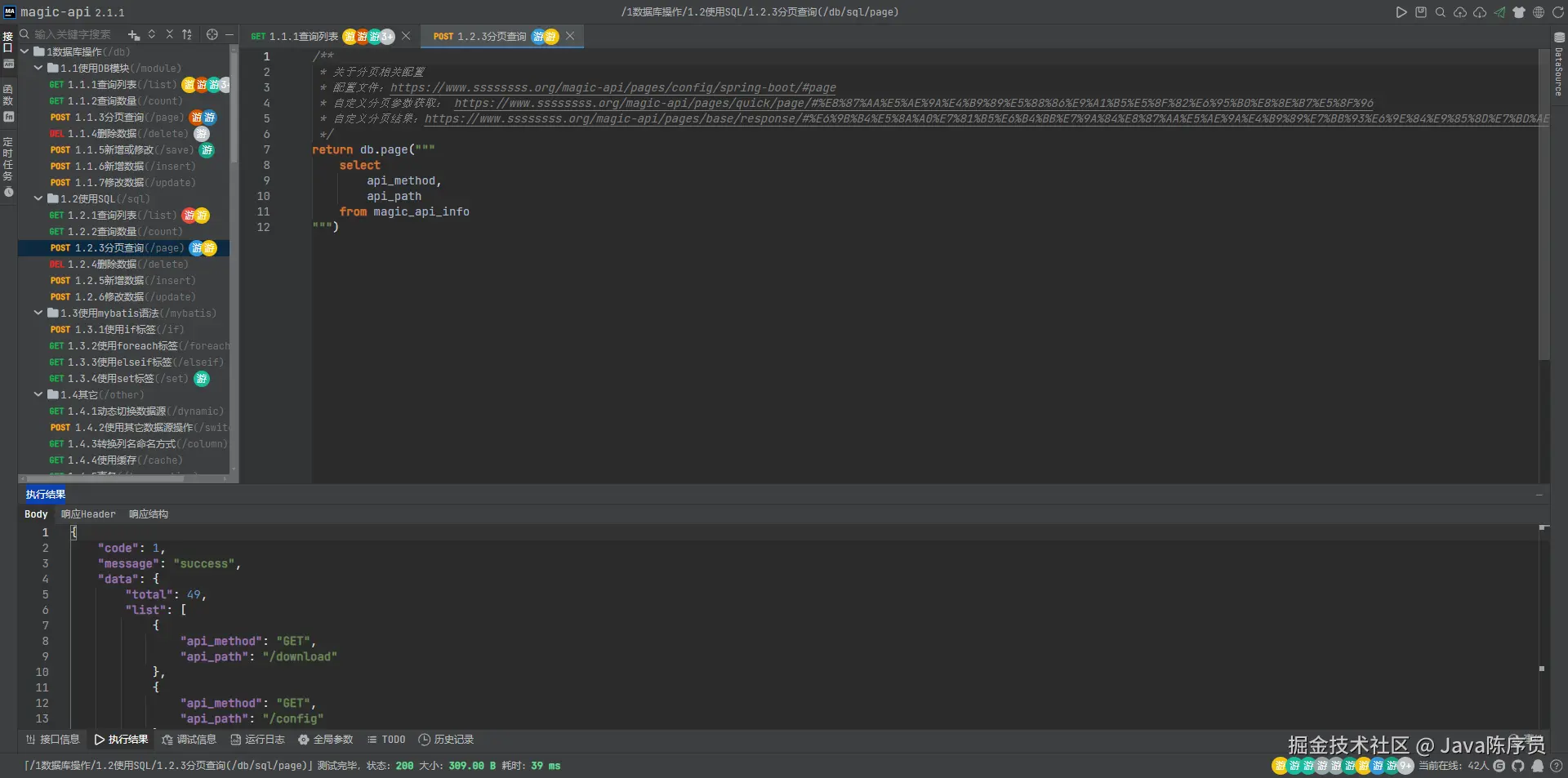The height and width of the screenshot is (778, 1568).
Task: Expand all groups in the API tree
Action: [x=152, y=35]
